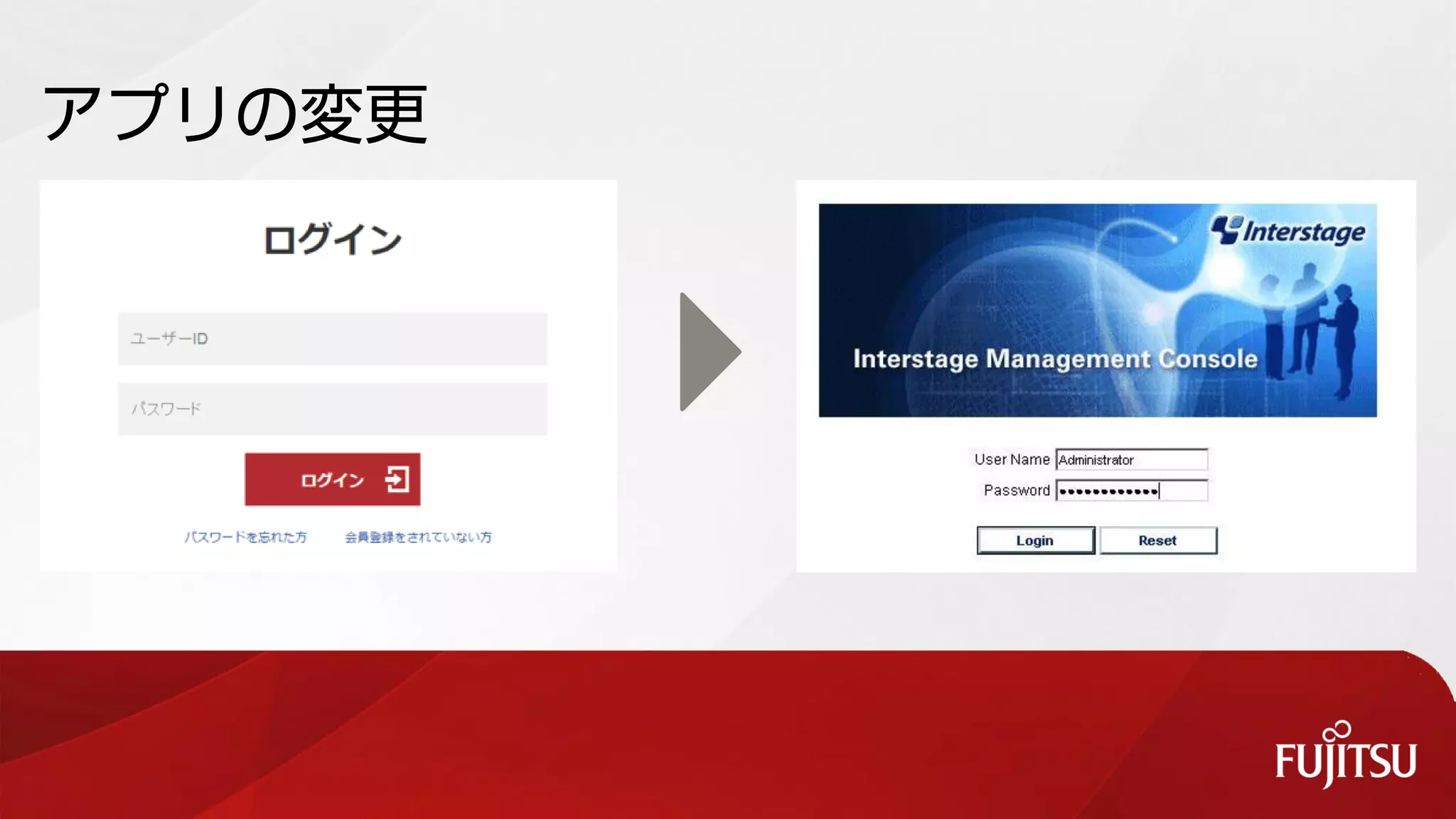Click the アプリの変更 slide title
1456x819 pixels.
(x=235, y=114)
